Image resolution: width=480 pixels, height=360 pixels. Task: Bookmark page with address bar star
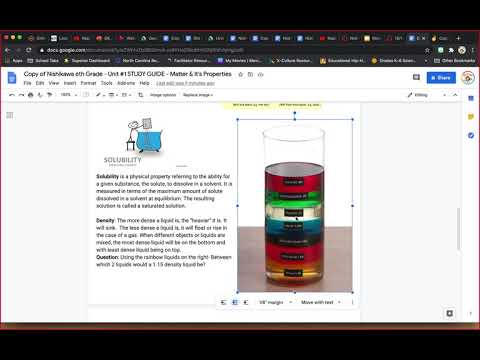click(427, 50)
